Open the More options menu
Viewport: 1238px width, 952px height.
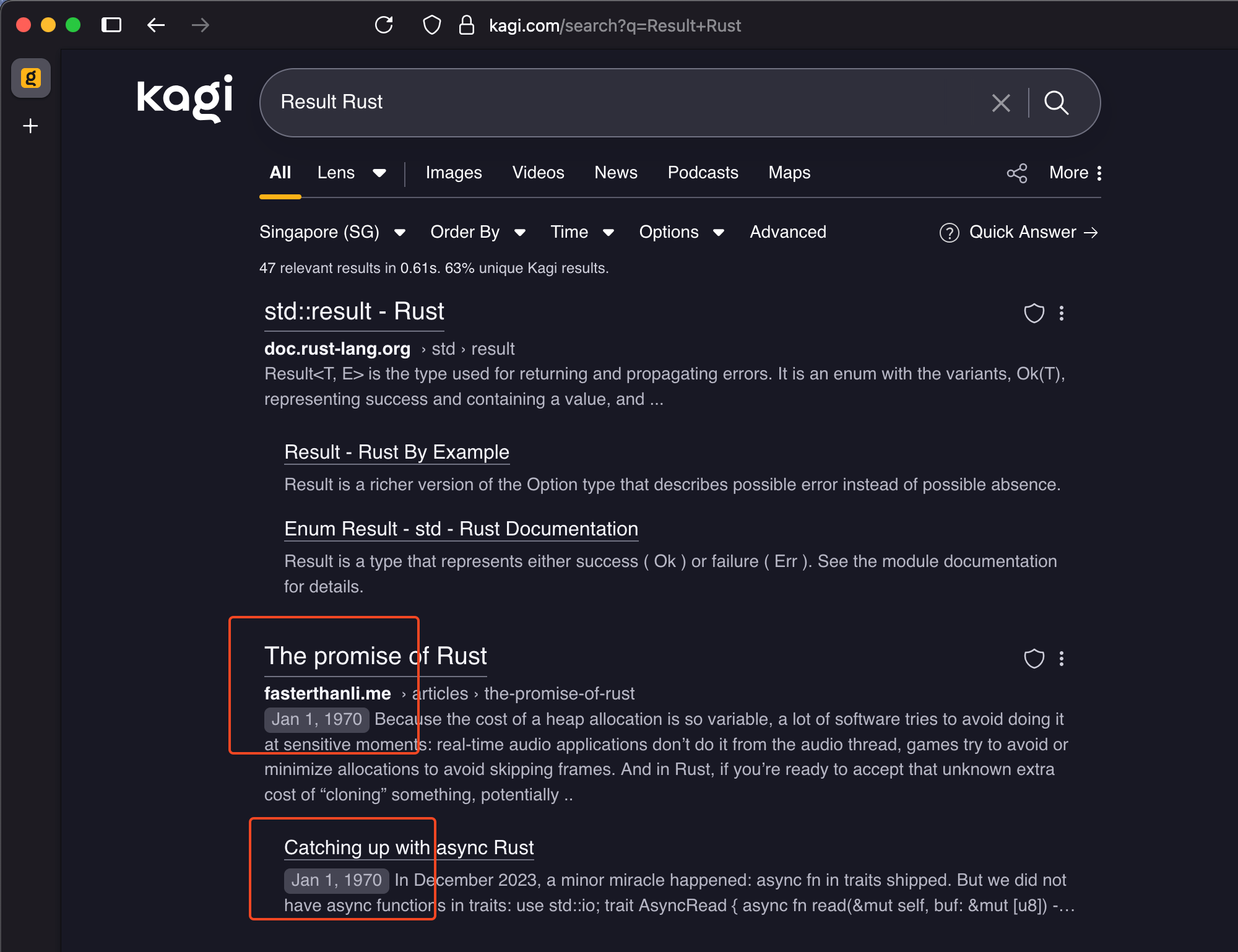click(x=1075, y=173)
